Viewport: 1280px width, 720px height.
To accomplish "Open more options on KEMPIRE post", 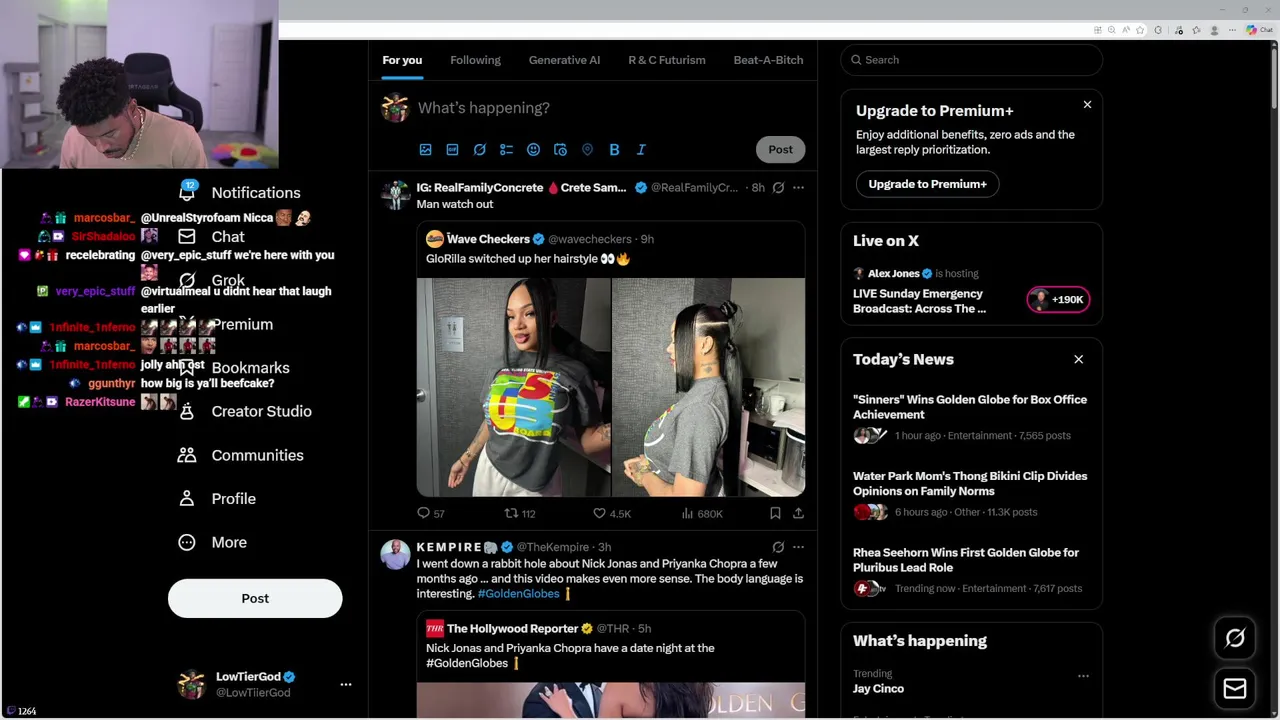I will (798, 547).
